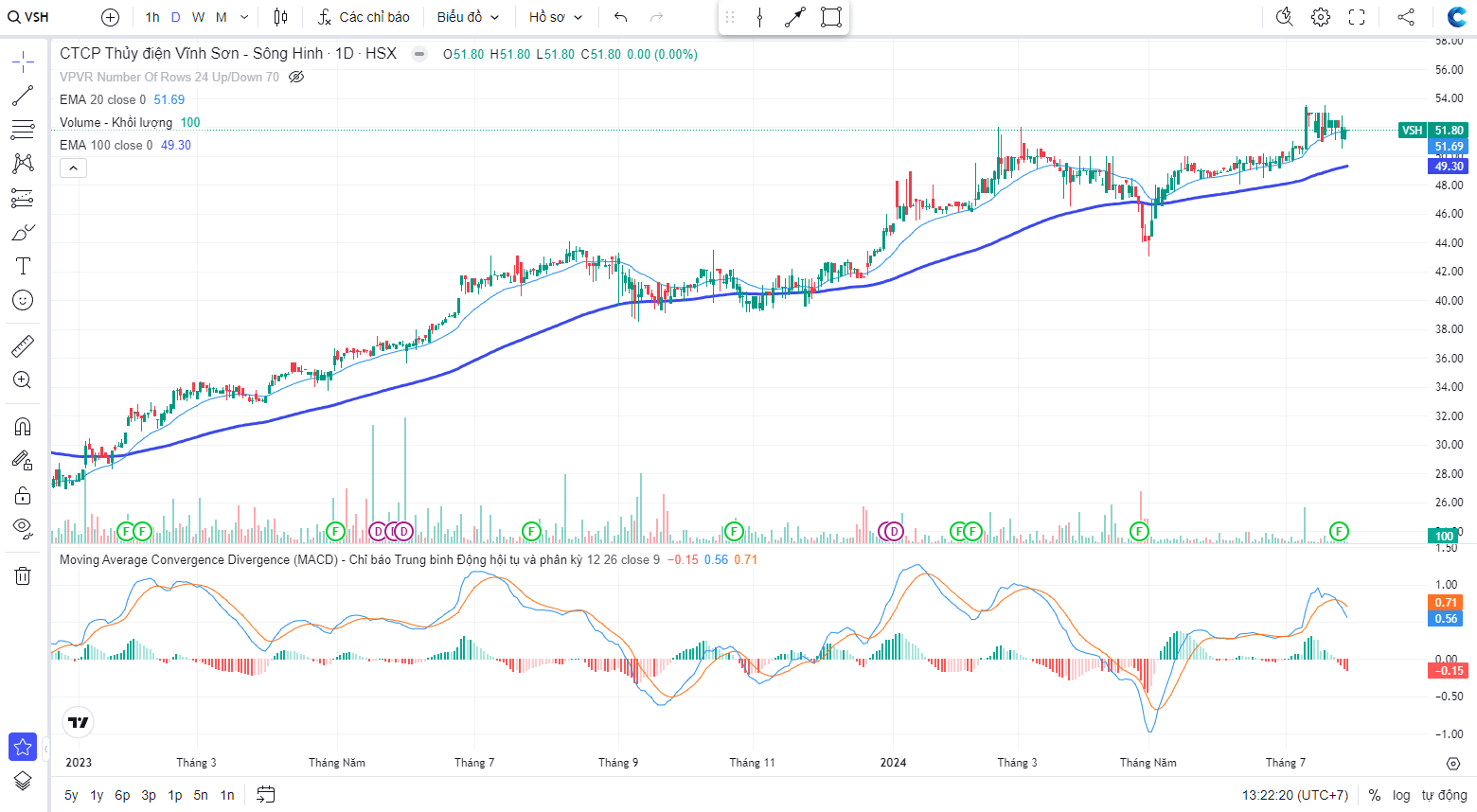
Task: Toggle VPVR indicator visibility eye
Action: point(296,77)
